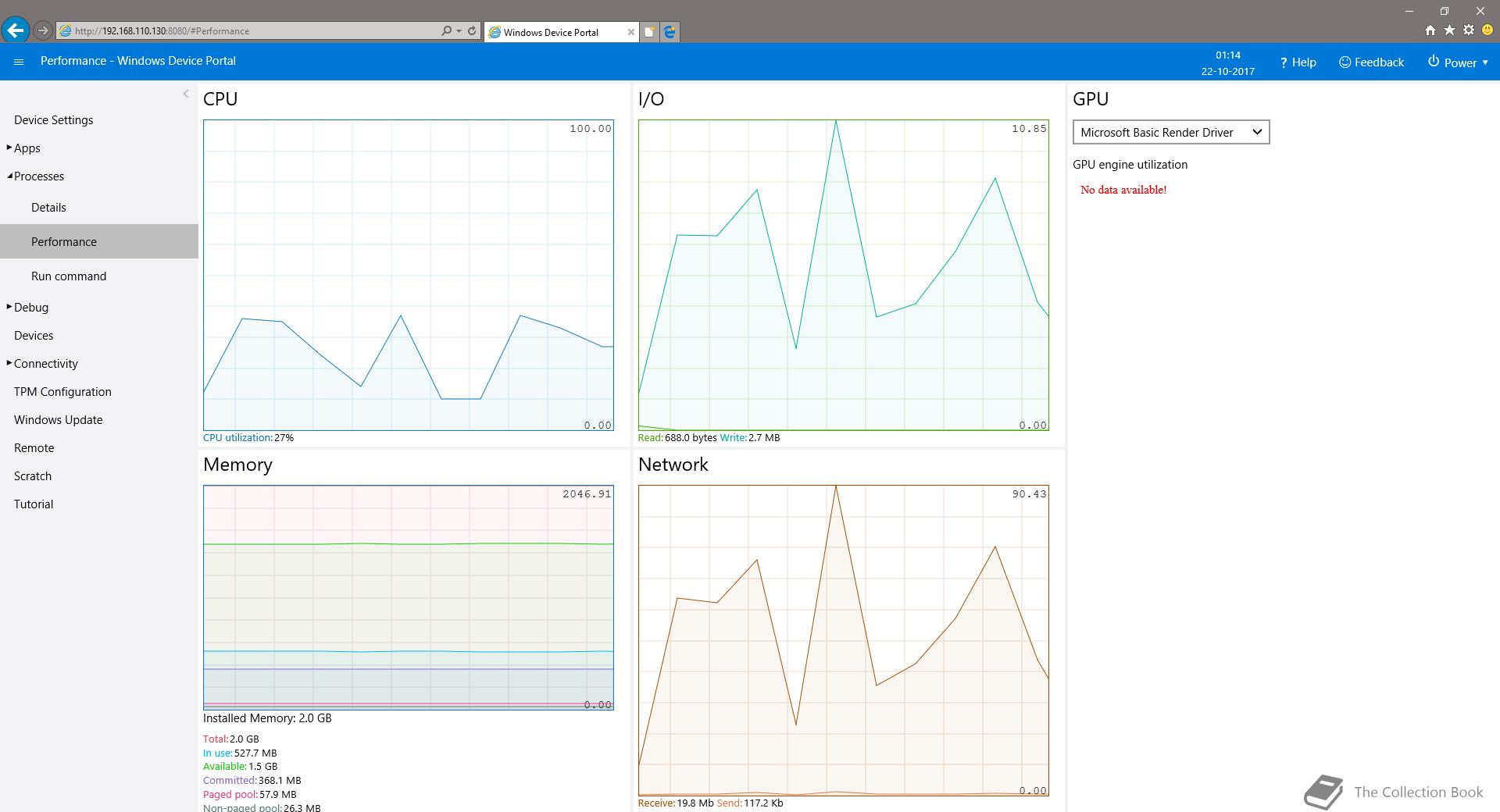Click the 'Installed Memory: 2.0 GB' text
The width and height of the screenshot is (1500, 812).
(267, 718)
